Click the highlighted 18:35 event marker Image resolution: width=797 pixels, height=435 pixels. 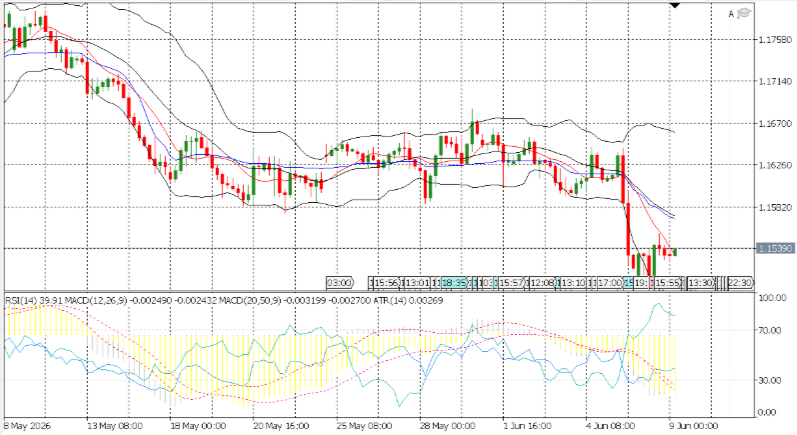coord(453,283)
